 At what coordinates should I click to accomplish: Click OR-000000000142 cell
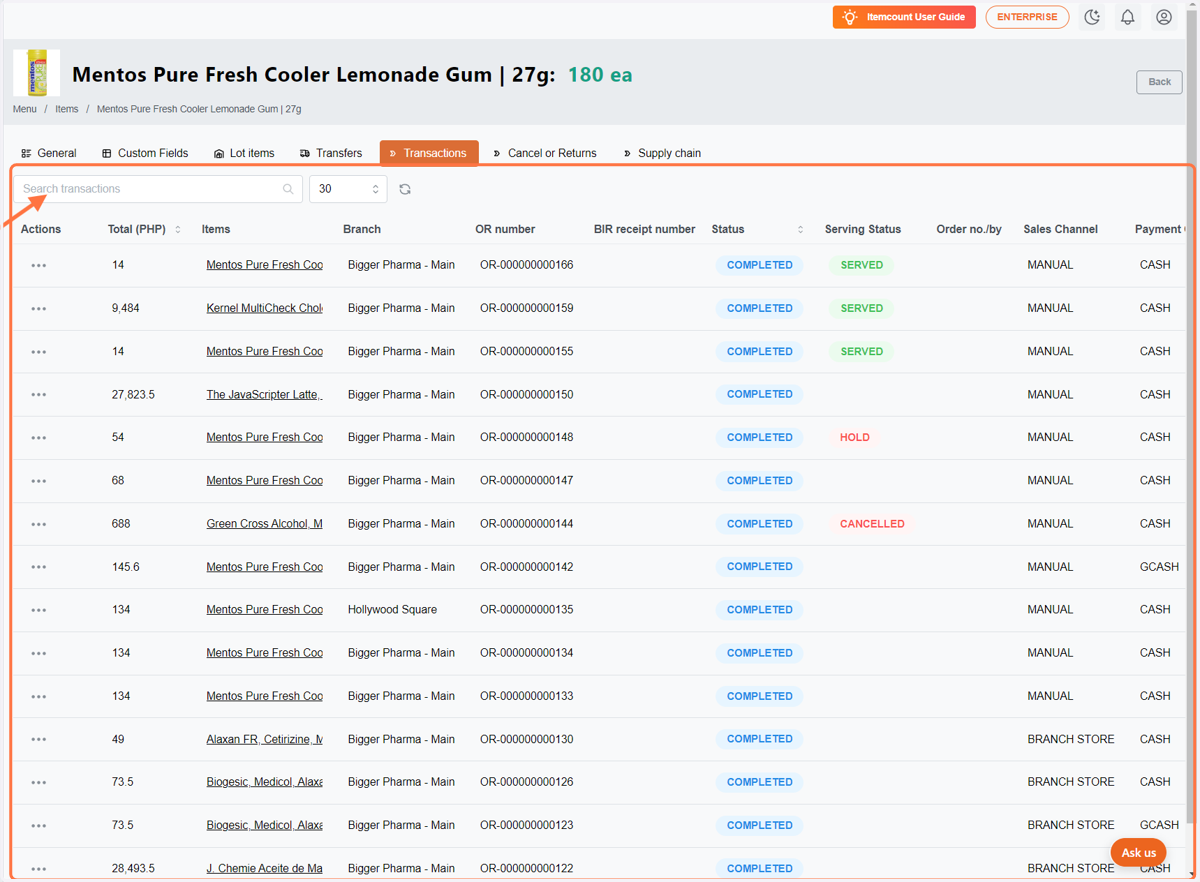tap(527, 566)
